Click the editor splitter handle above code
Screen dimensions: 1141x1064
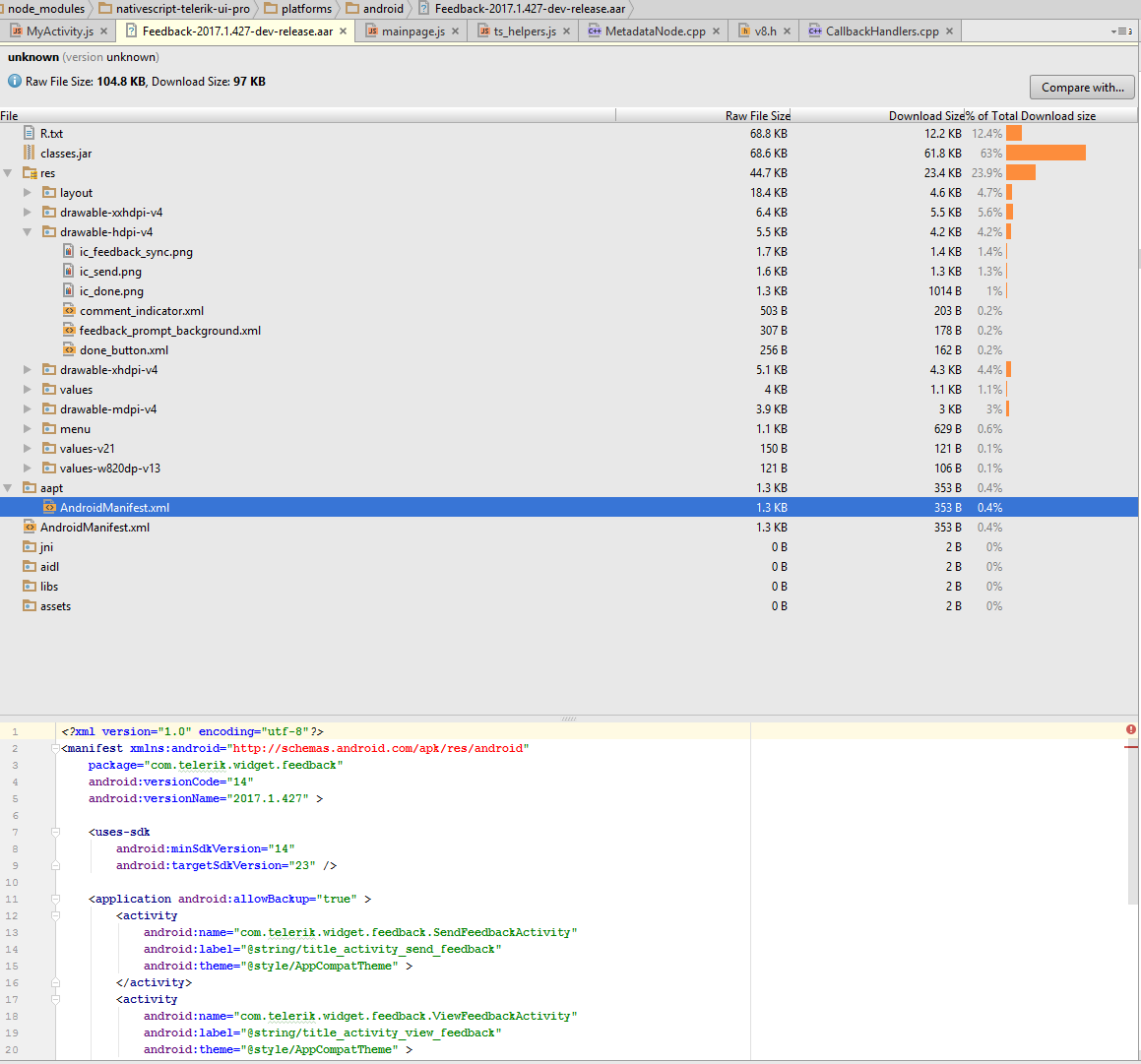pos(569,719)
